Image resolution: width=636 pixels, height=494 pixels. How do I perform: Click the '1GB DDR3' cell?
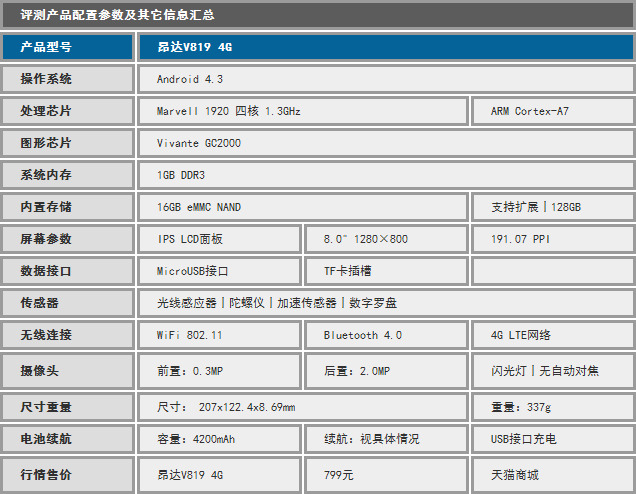386,175
